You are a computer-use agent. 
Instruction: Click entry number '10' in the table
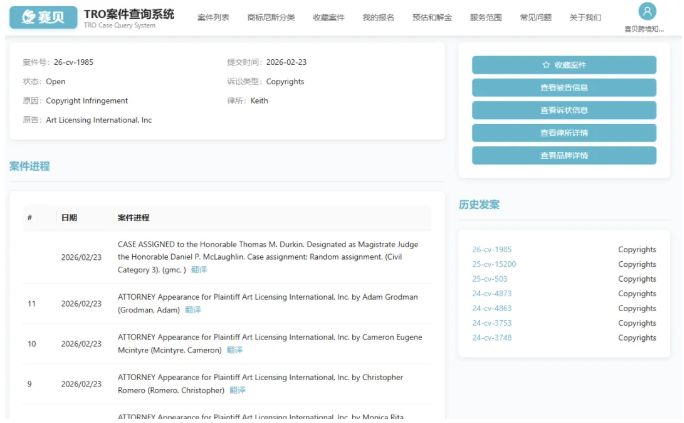[x=31, y=344]
